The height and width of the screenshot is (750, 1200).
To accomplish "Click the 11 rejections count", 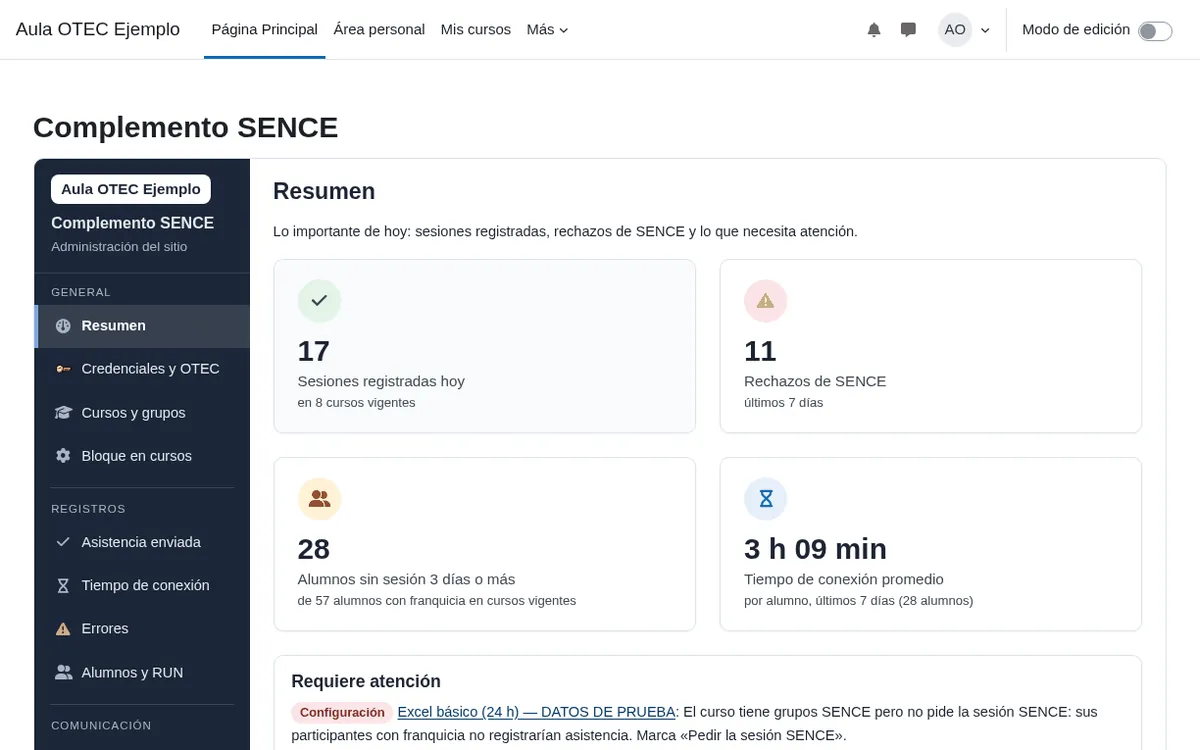I will (x=760, y=351).
